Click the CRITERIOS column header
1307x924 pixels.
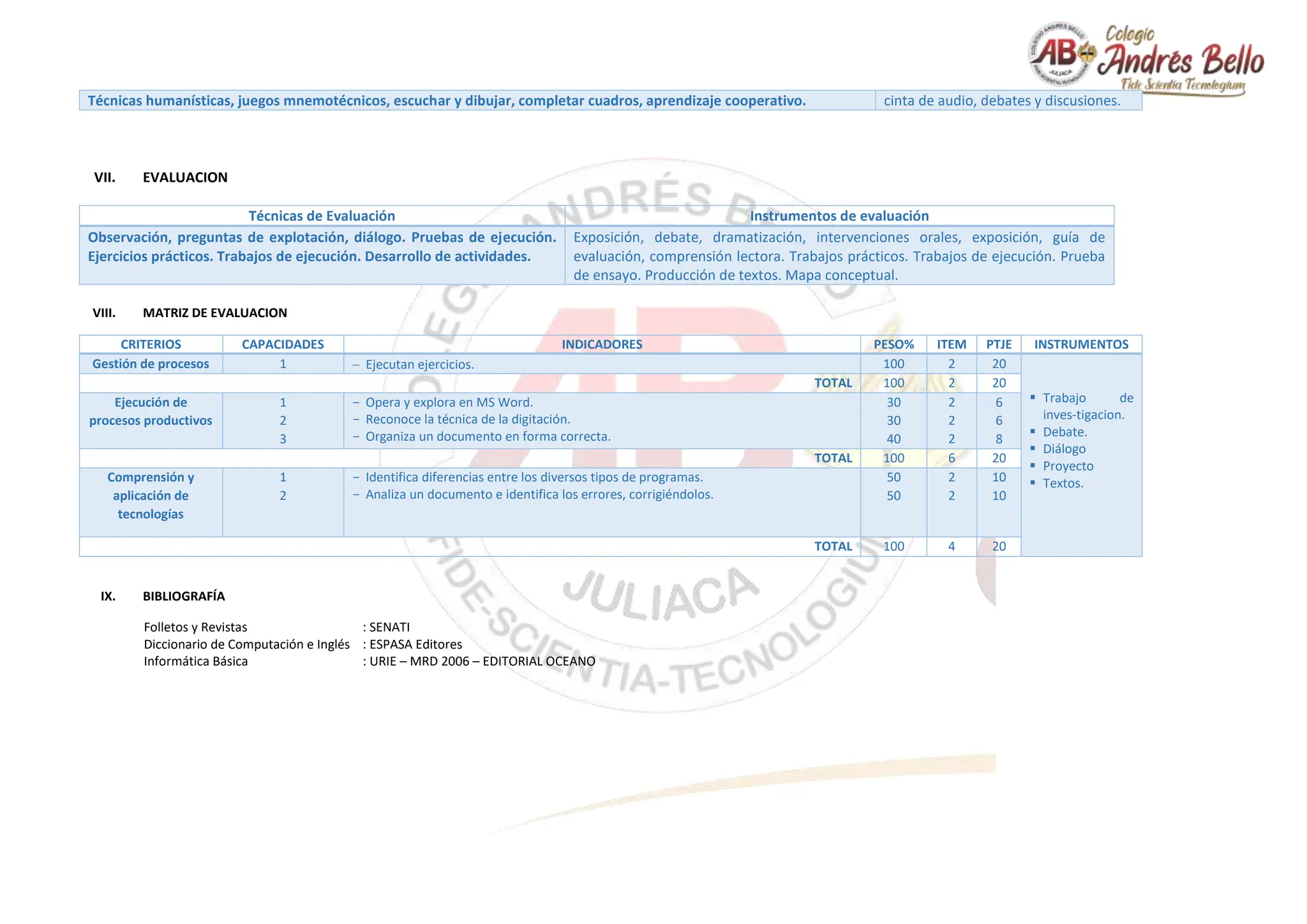point(151,344)
